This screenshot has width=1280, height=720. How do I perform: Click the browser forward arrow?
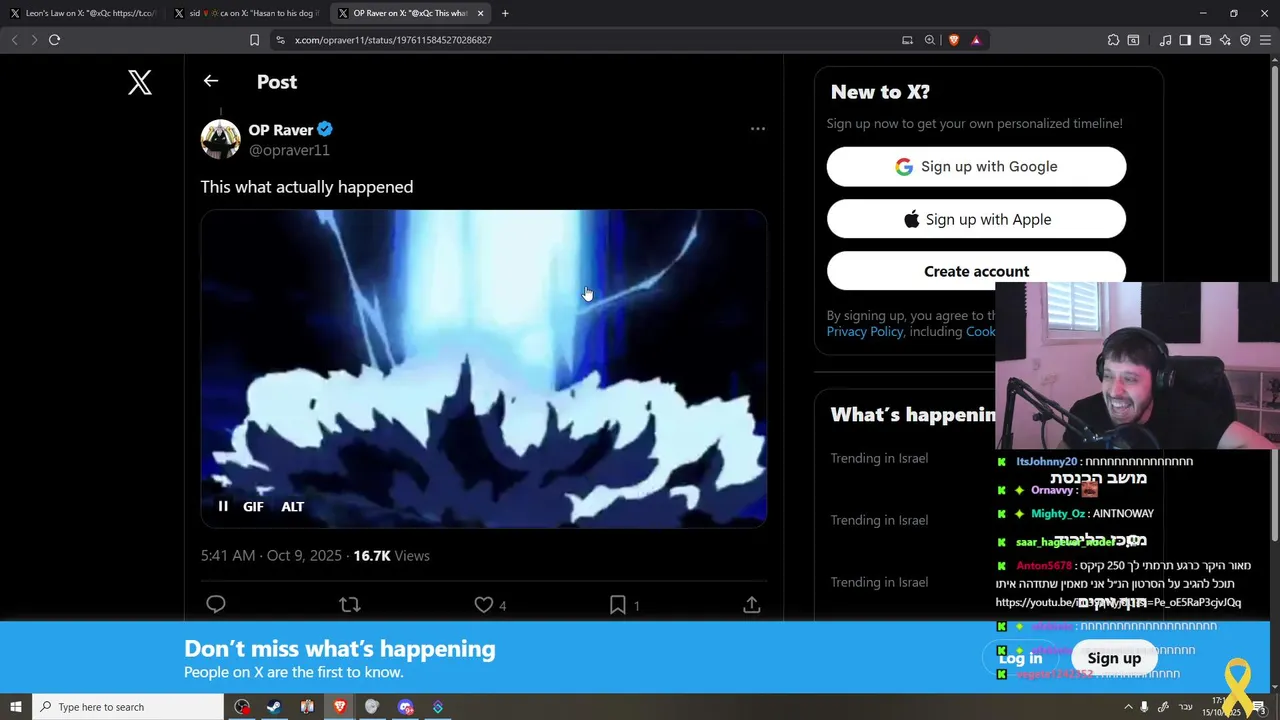34,40
